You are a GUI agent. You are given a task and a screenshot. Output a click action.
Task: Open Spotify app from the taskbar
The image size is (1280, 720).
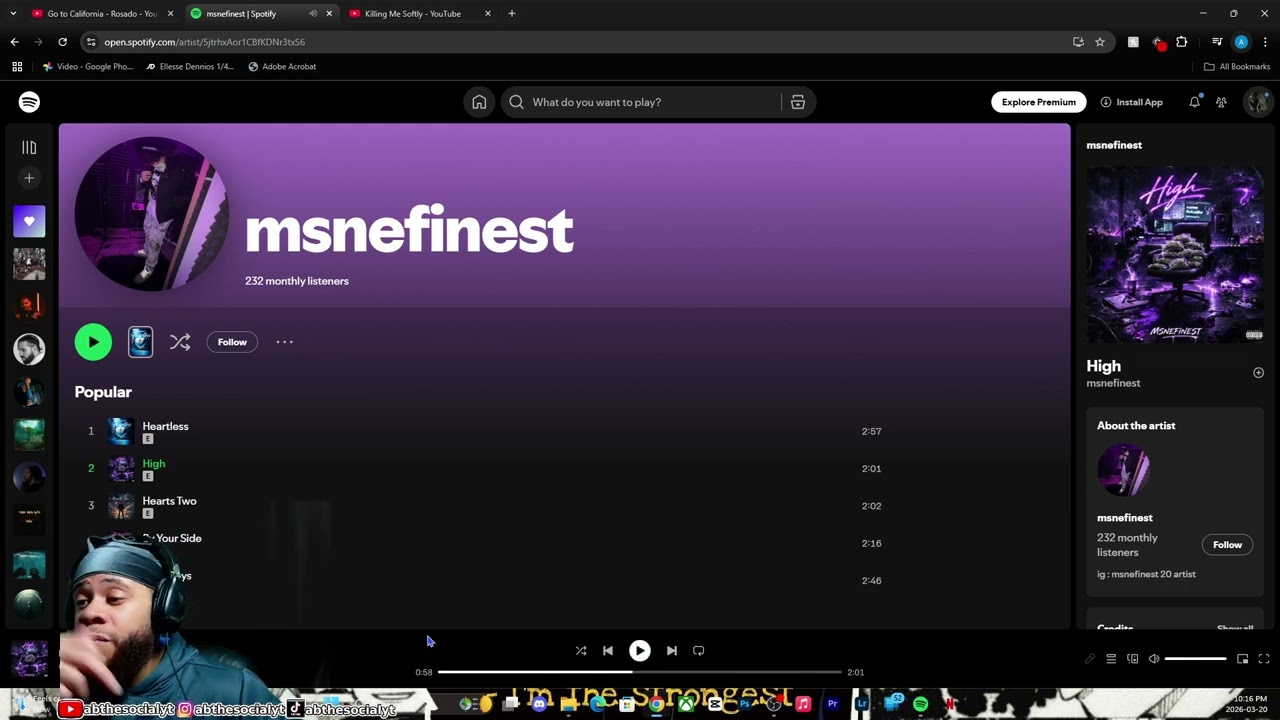coord(920,704)
